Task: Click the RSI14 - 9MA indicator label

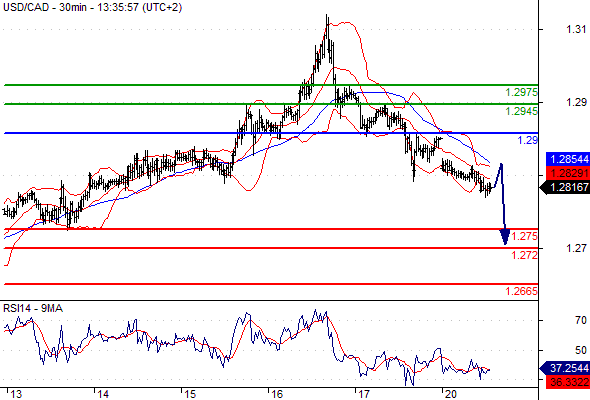Action: tap(33, 309)
